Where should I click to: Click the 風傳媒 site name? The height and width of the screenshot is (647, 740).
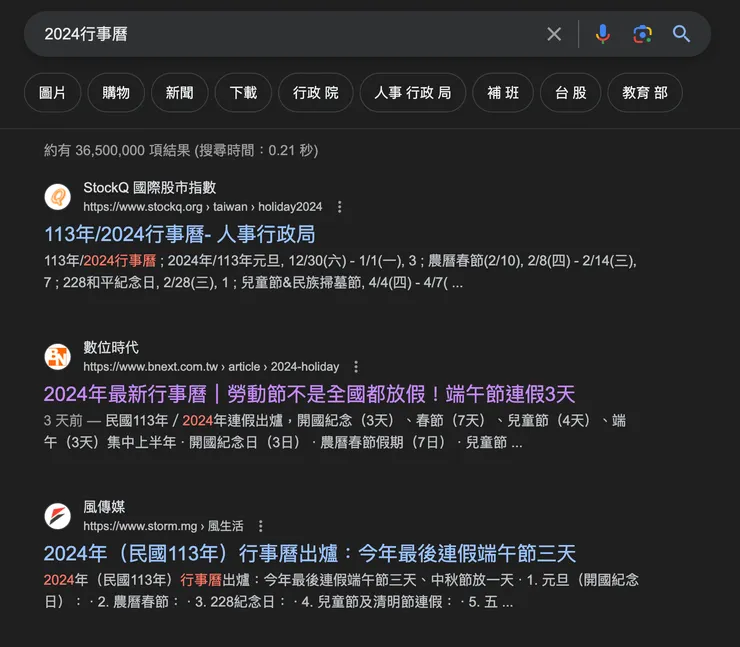coord(104,507)
